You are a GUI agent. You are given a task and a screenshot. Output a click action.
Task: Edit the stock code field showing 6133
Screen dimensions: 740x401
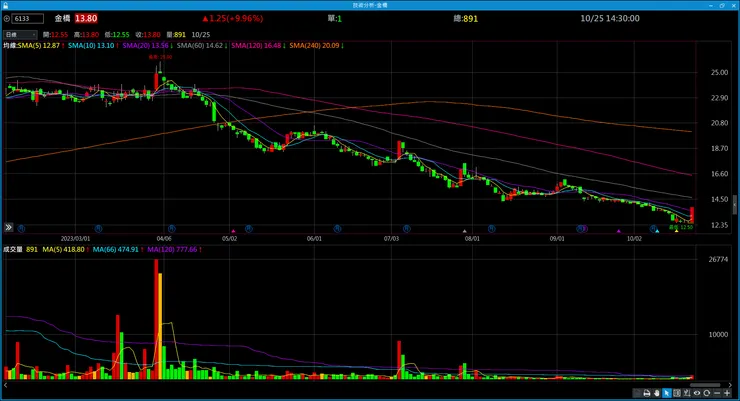(x=28, y=19)
